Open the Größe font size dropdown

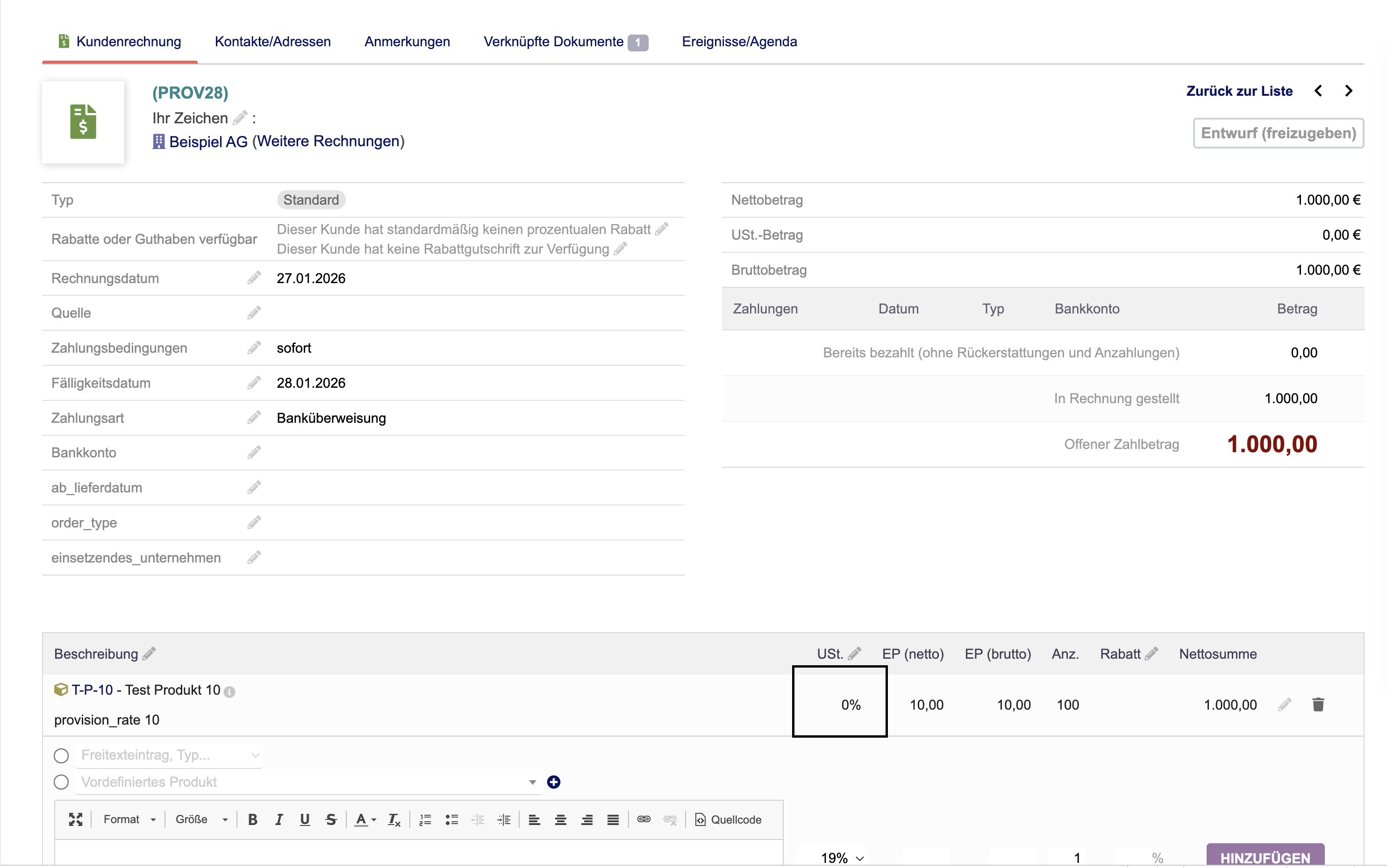pyautogui.click(x=201, y=820)
